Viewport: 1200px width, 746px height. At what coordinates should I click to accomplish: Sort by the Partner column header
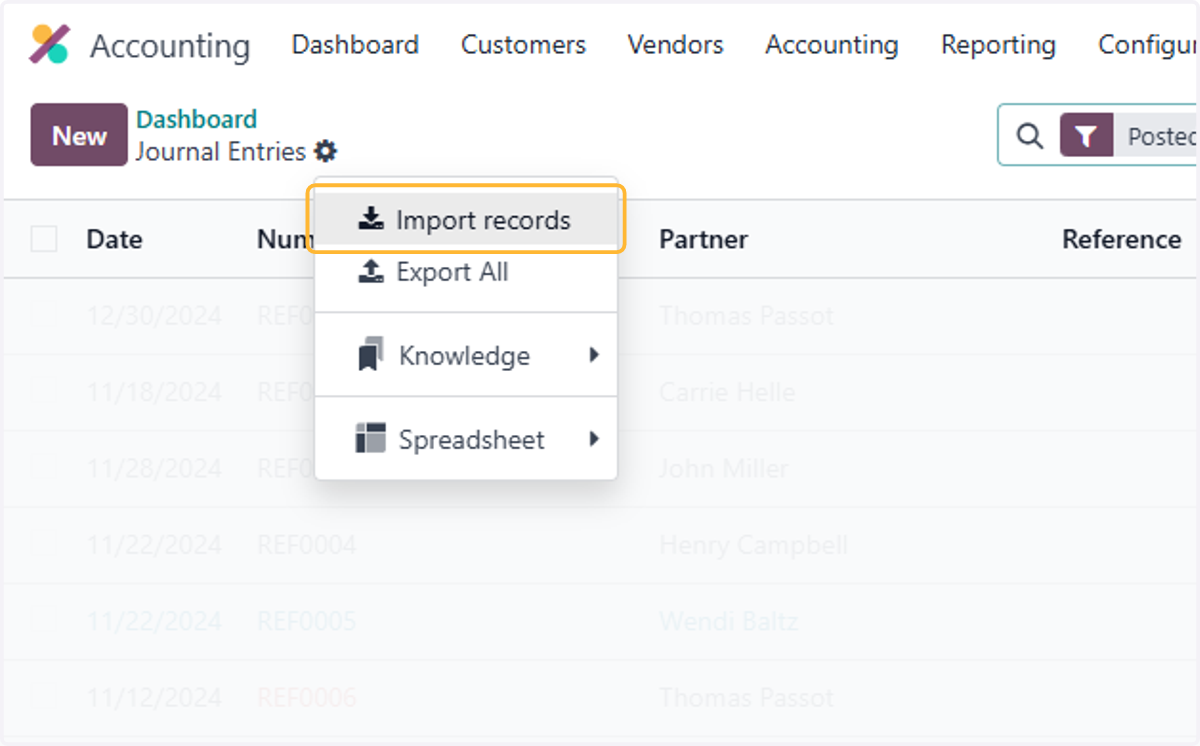click(703, 240)
